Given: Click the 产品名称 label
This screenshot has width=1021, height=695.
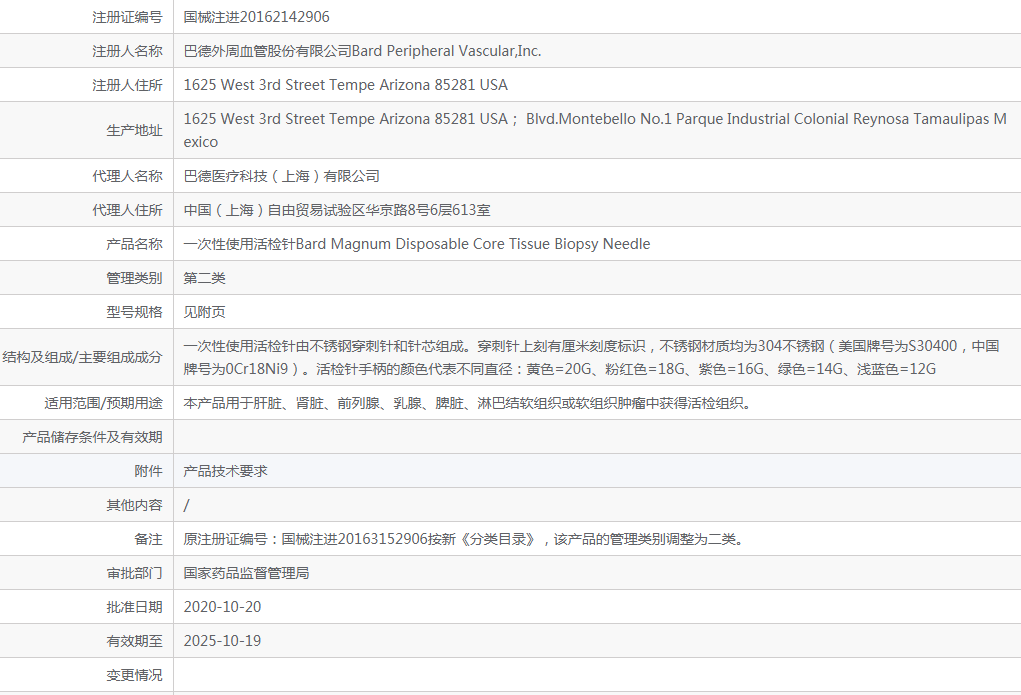Looking at the screenshot, I should (x=135, y=244).
